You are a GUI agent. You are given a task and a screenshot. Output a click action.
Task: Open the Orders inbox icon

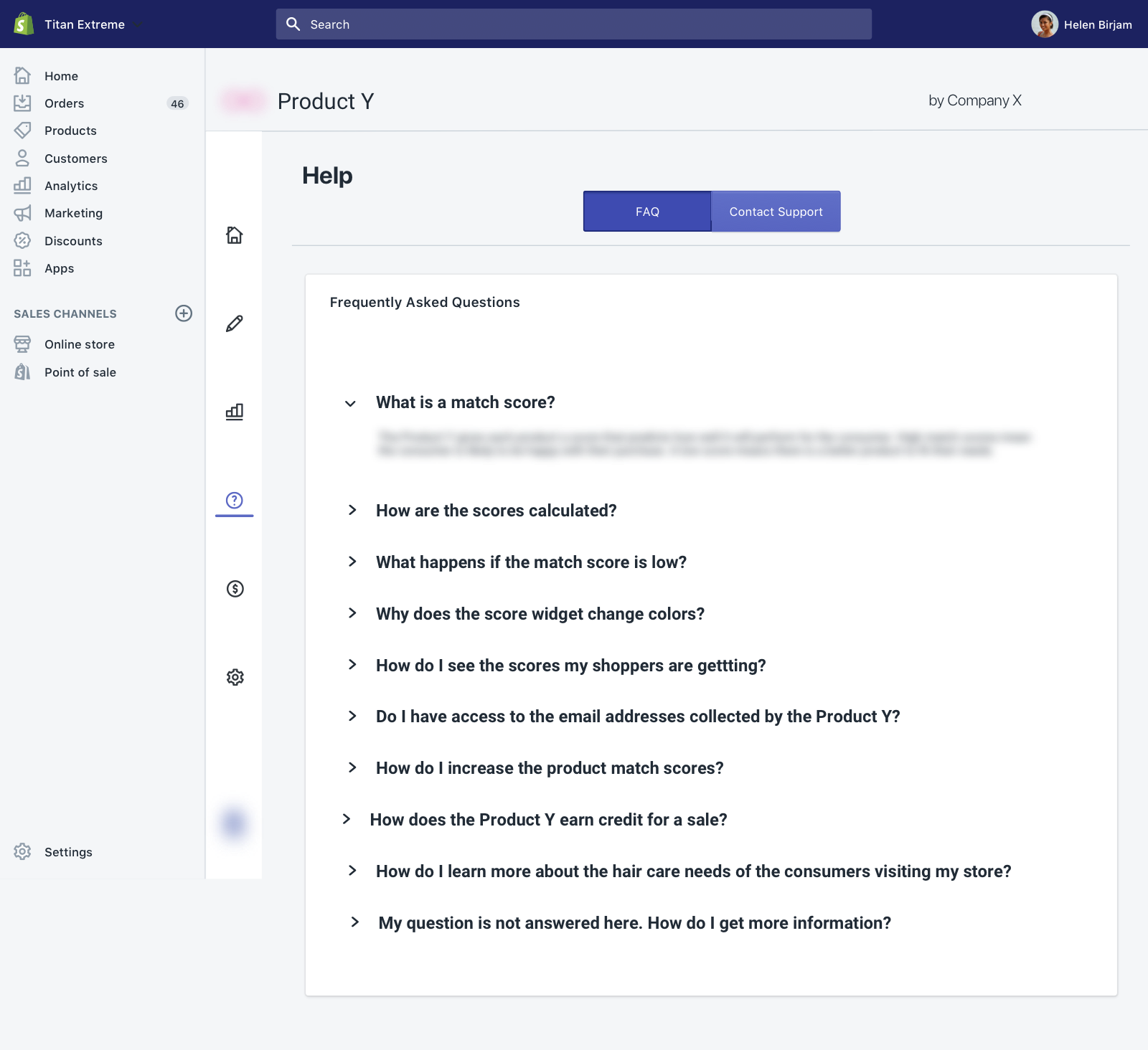[x=22, y=103]
